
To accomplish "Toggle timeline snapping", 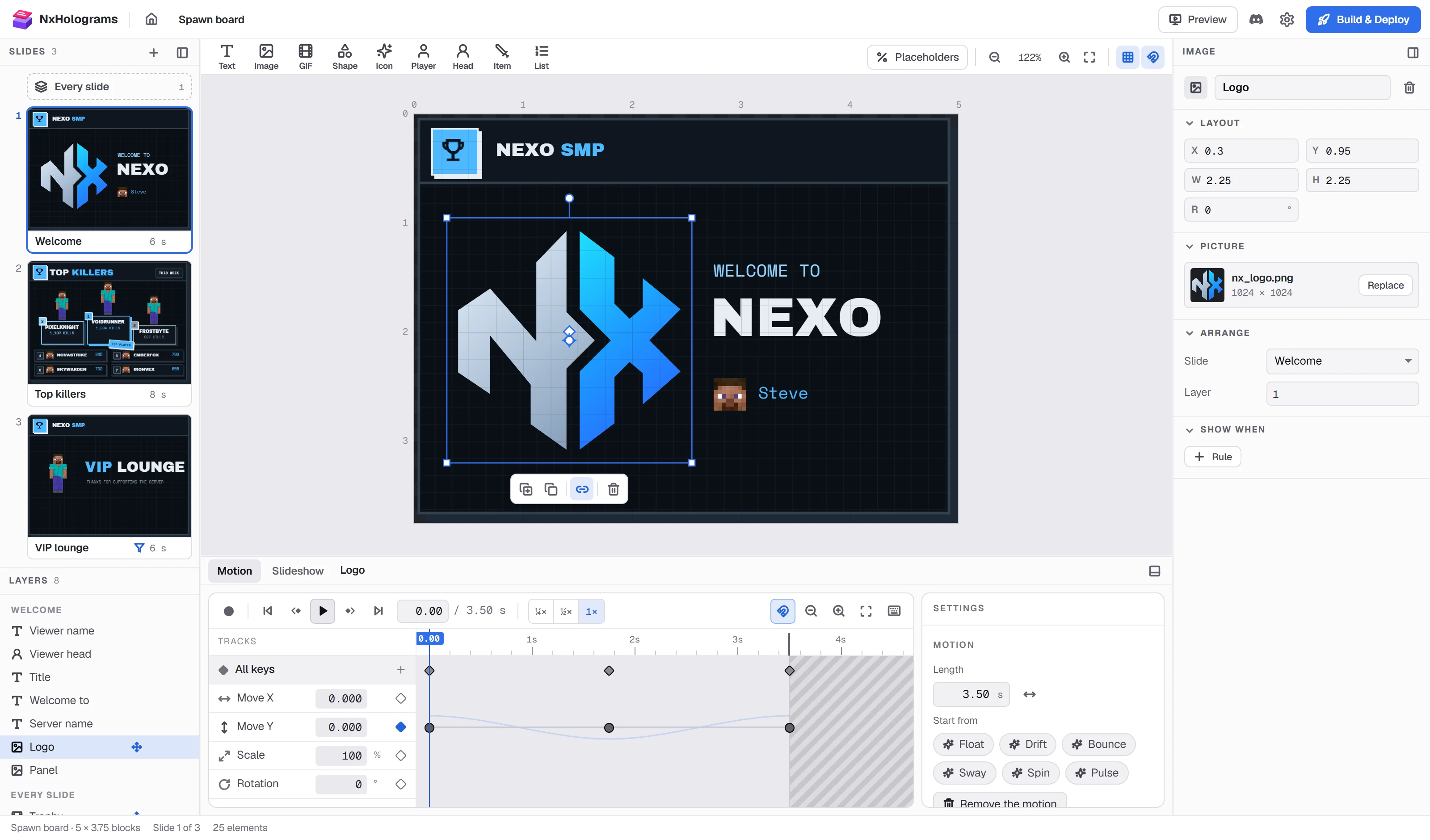I will (x=782, y=611).
